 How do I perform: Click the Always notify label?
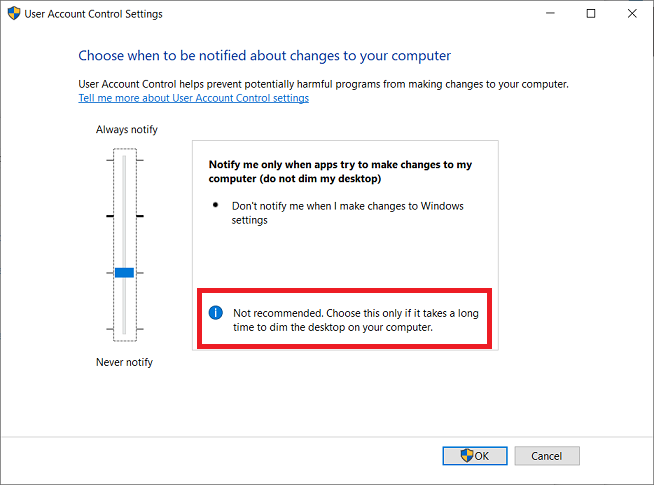click(126, 130)
